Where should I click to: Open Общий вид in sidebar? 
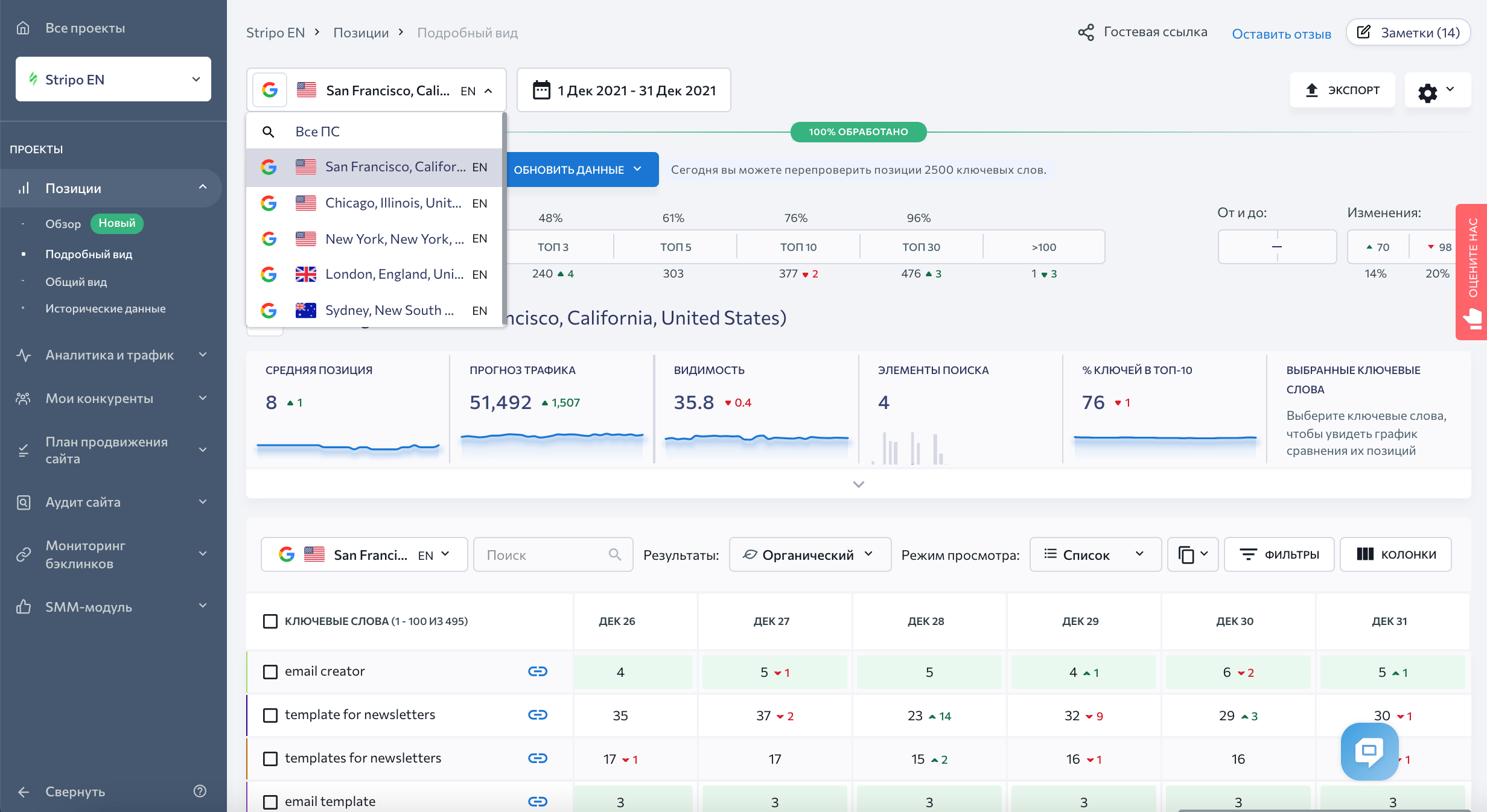76,282
